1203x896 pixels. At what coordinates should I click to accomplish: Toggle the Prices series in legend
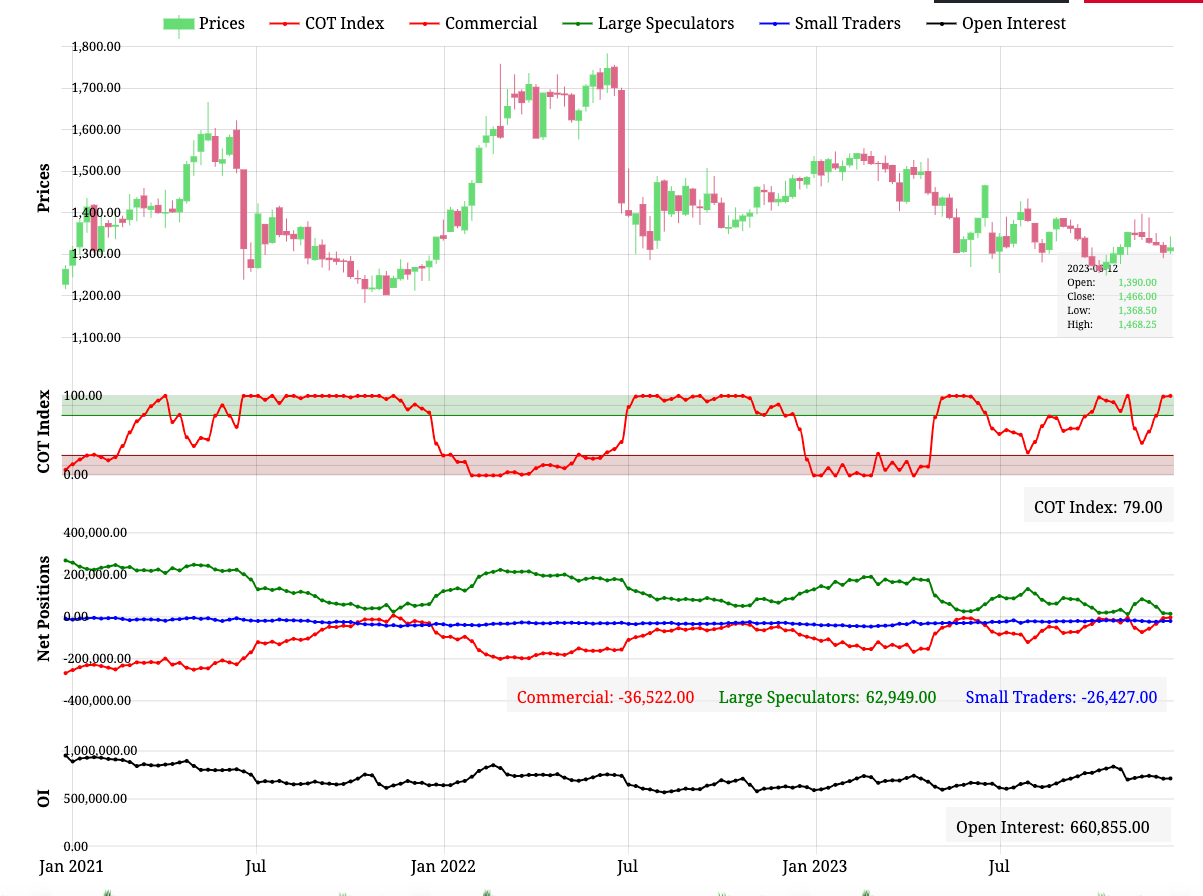tap(204, 23)
